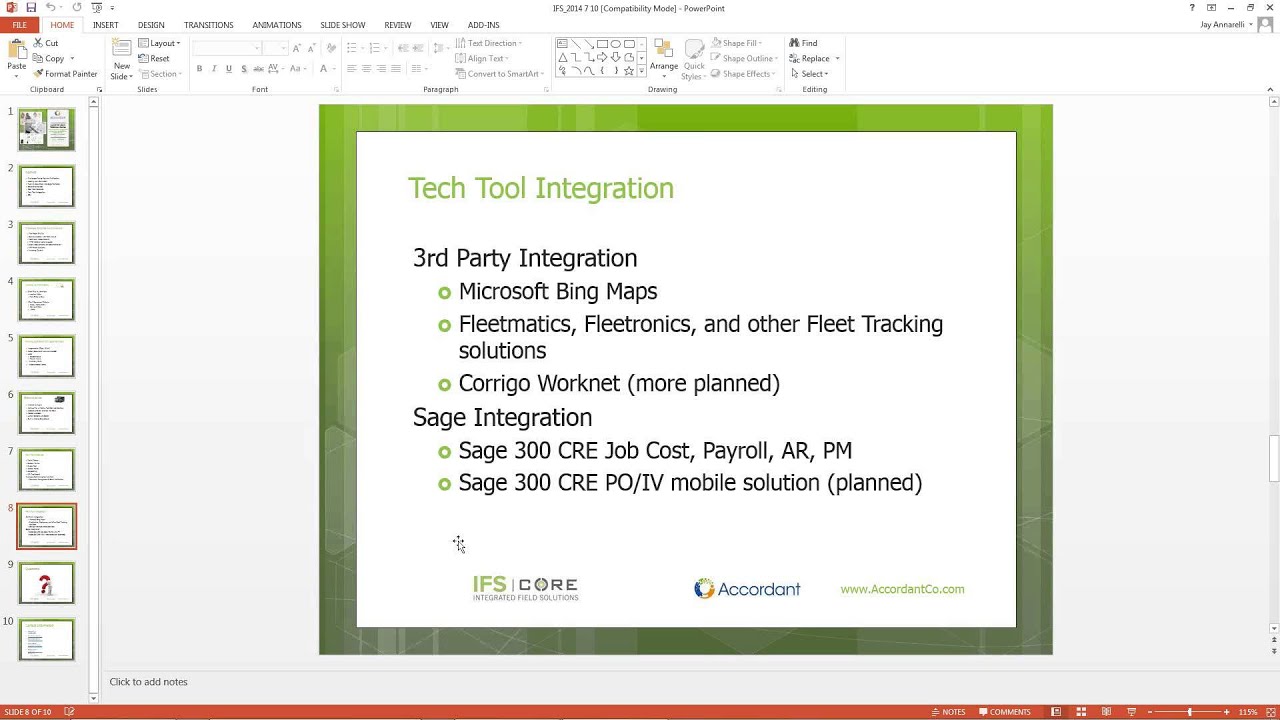The height and width of the screenshot is (720, 1280).
Task: Toggle text Shadow
Action: [244, 69]
